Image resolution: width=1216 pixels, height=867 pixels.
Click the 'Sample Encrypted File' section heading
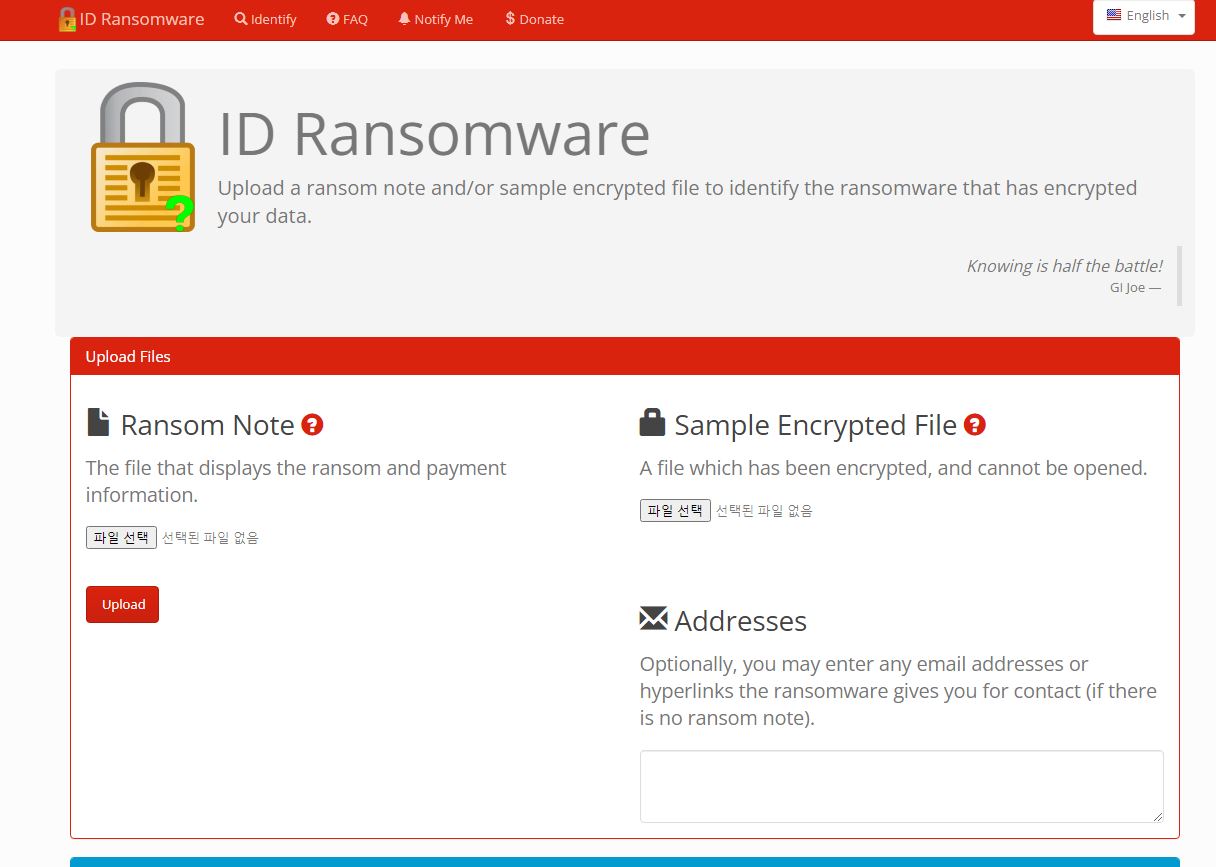click(x=816, y=425)
